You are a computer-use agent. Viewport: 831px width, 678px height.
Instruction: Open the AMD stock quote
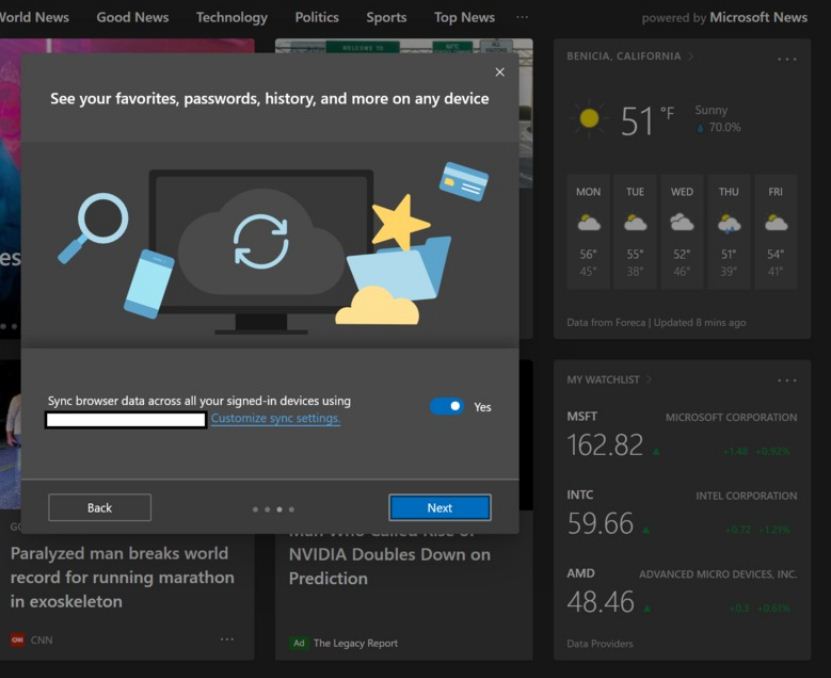click(682, 591)
